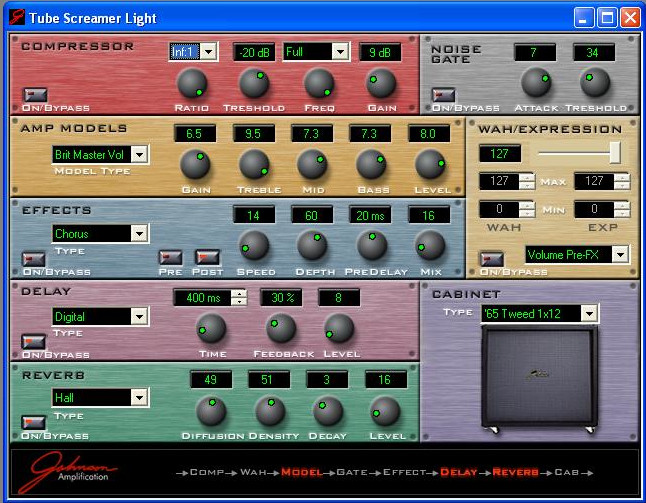This screenshot has width=646, height=503.
Task: Click the reverb Decay knob
Action: coord(328,411)
